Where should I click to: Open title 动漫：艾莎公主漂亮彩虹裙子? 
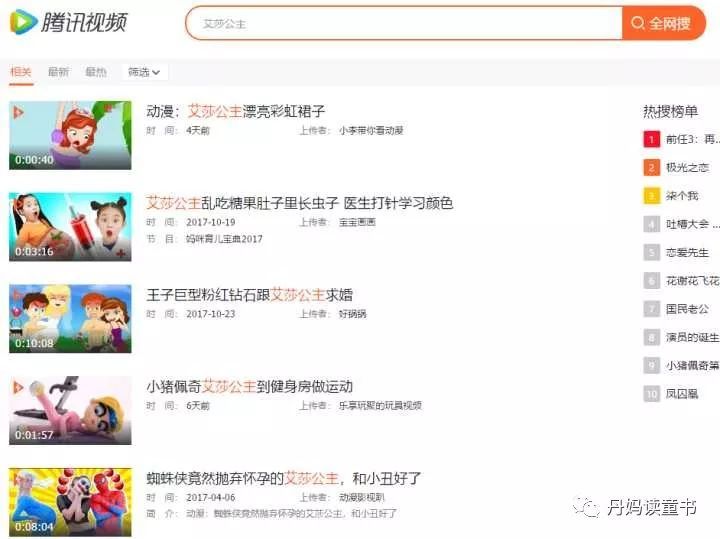(x=236, y=111)
